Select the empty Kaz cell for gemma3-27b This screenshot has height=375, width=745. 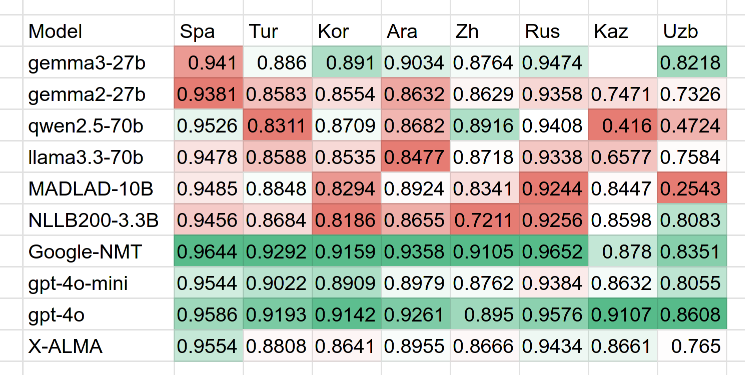pos(623,63)
